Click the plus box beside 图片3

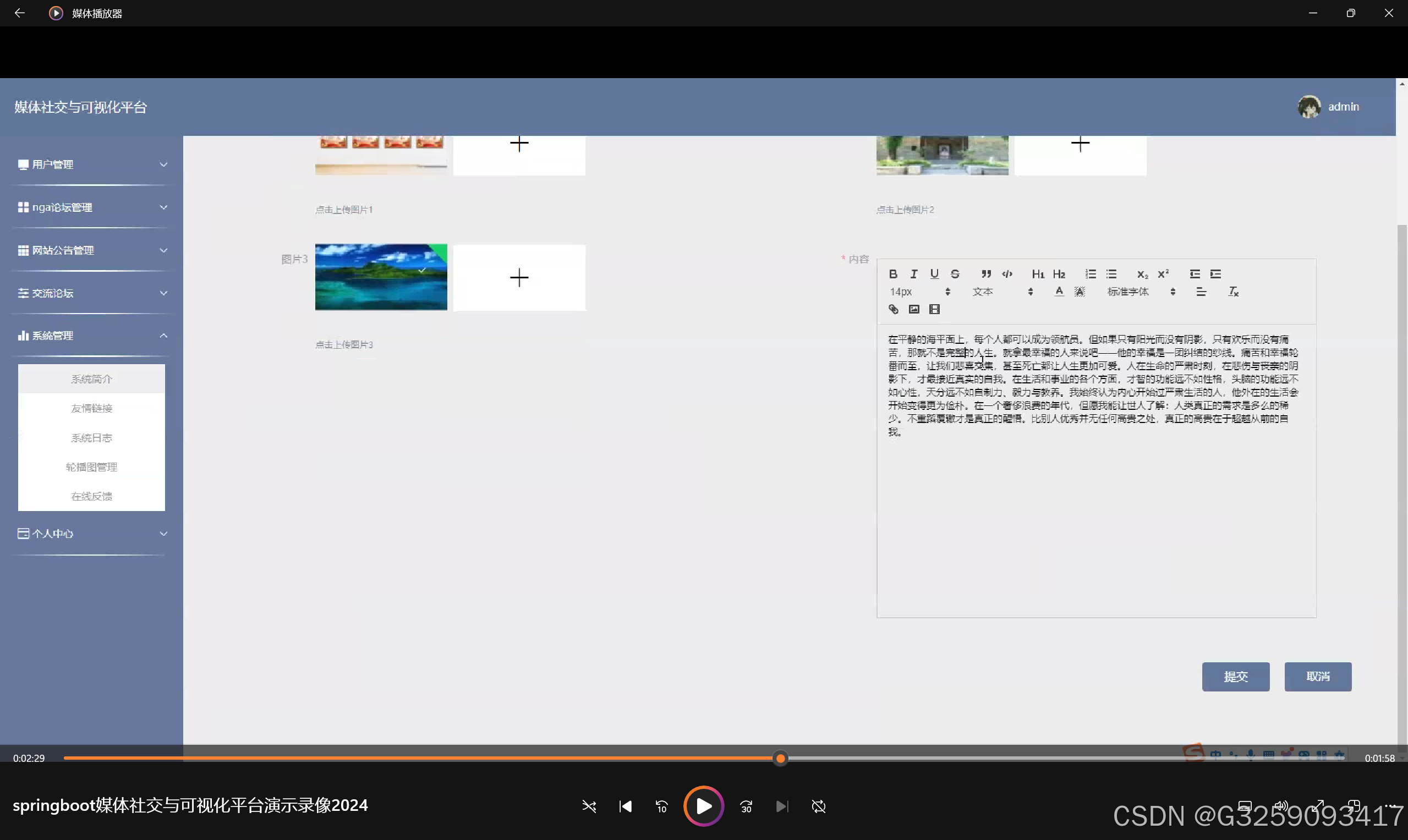point(519,277)
